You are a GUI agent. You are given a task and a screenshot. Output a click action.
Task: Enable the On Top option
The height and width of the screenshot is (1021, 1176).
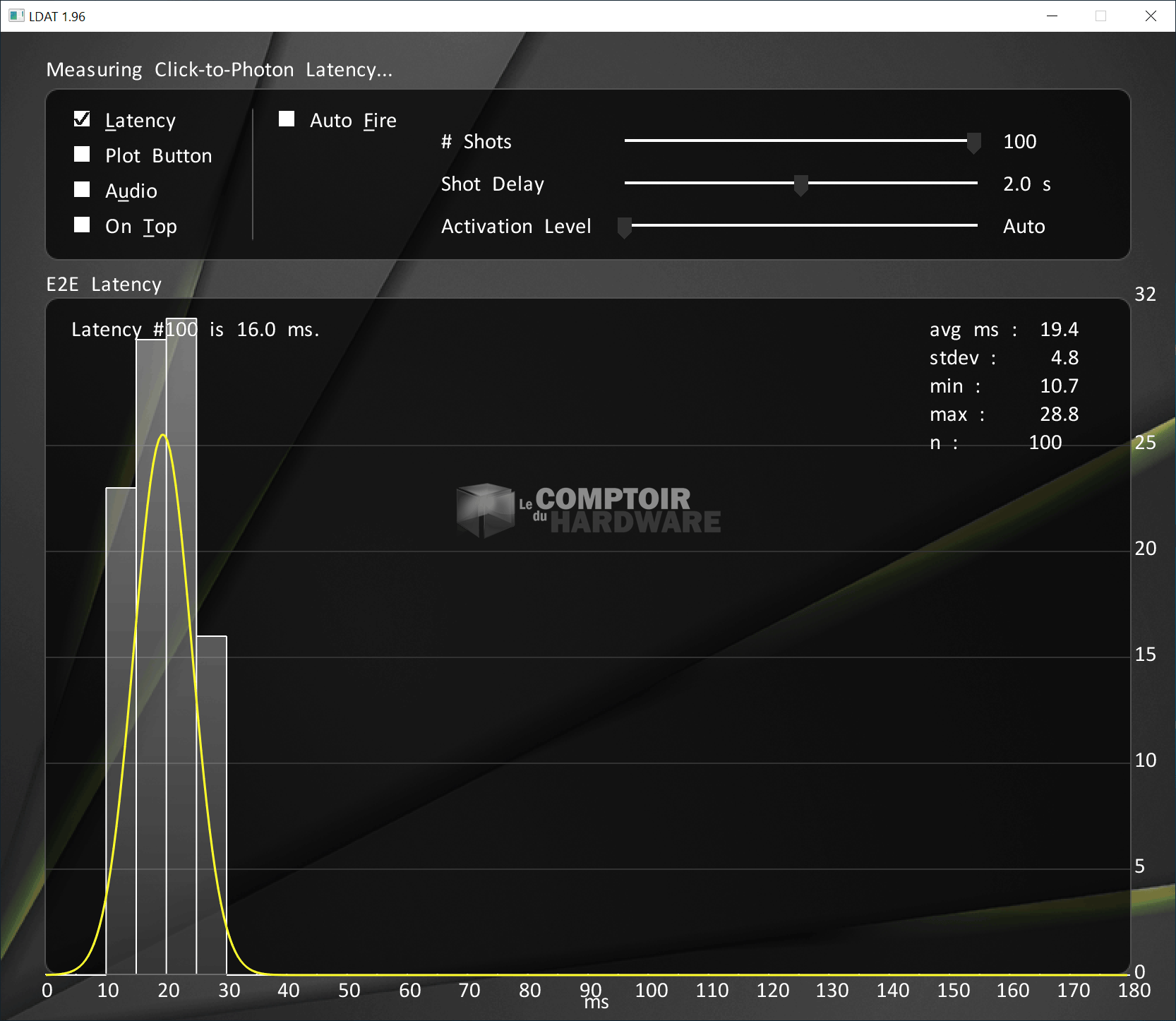click(x=82, y=225)
